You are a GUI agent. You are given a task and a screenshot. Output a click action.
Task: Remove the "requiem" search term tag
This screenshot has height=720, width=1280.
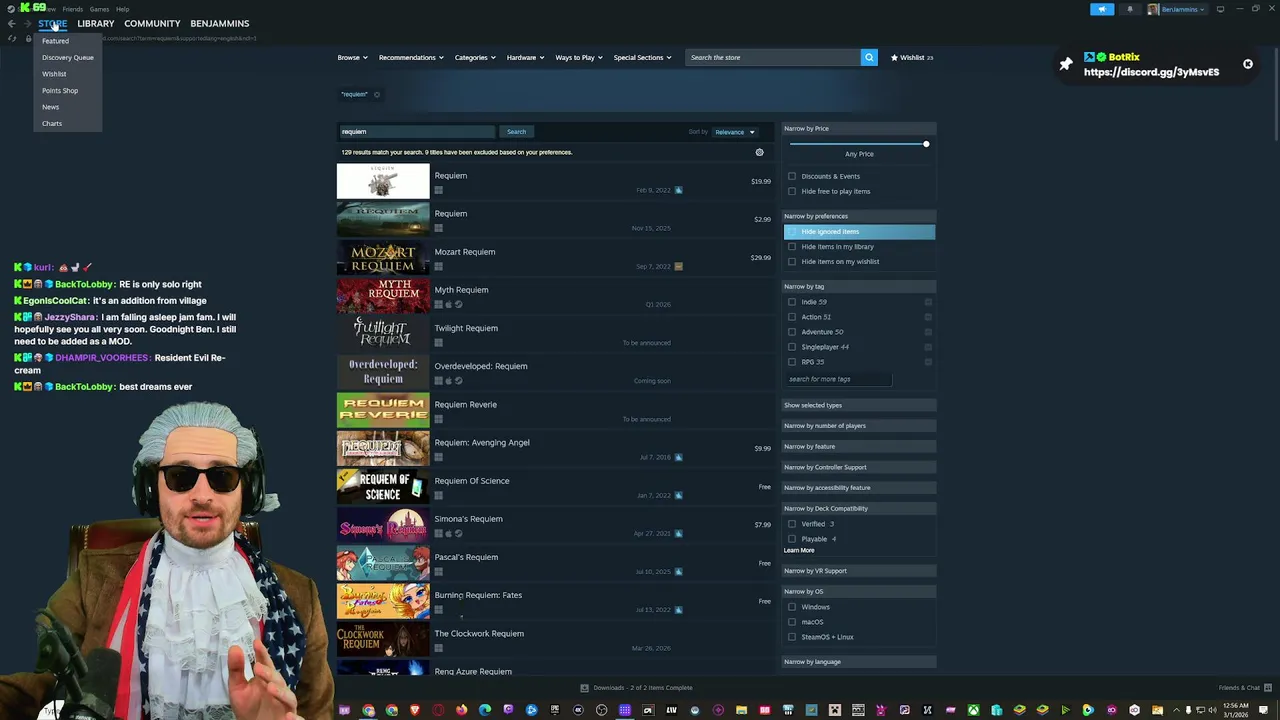click(x=377, y=94)
